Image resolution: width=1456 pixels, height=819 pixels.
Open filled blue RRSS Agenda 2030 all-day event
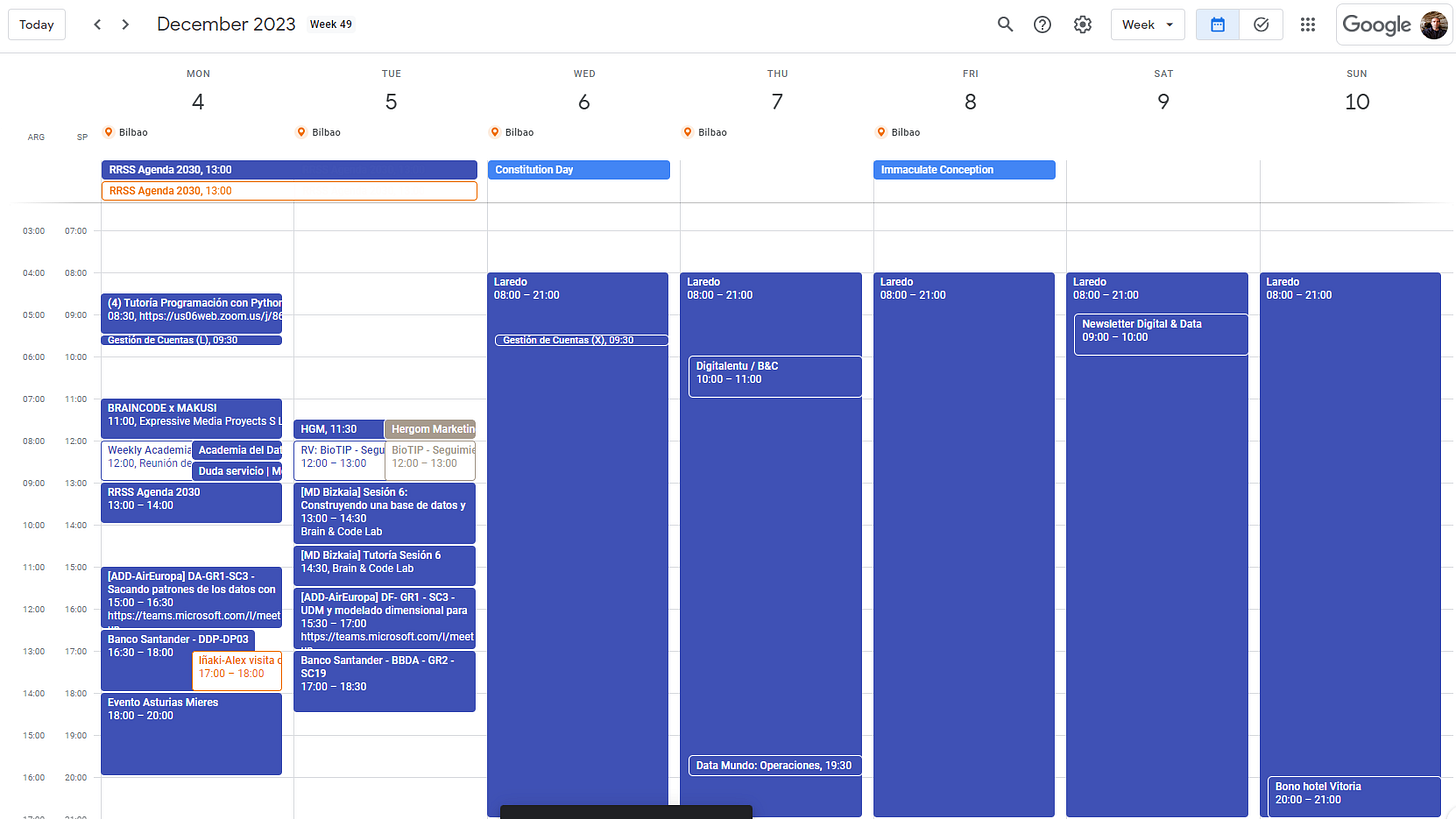pyautogui.click(x=289, y=170)
